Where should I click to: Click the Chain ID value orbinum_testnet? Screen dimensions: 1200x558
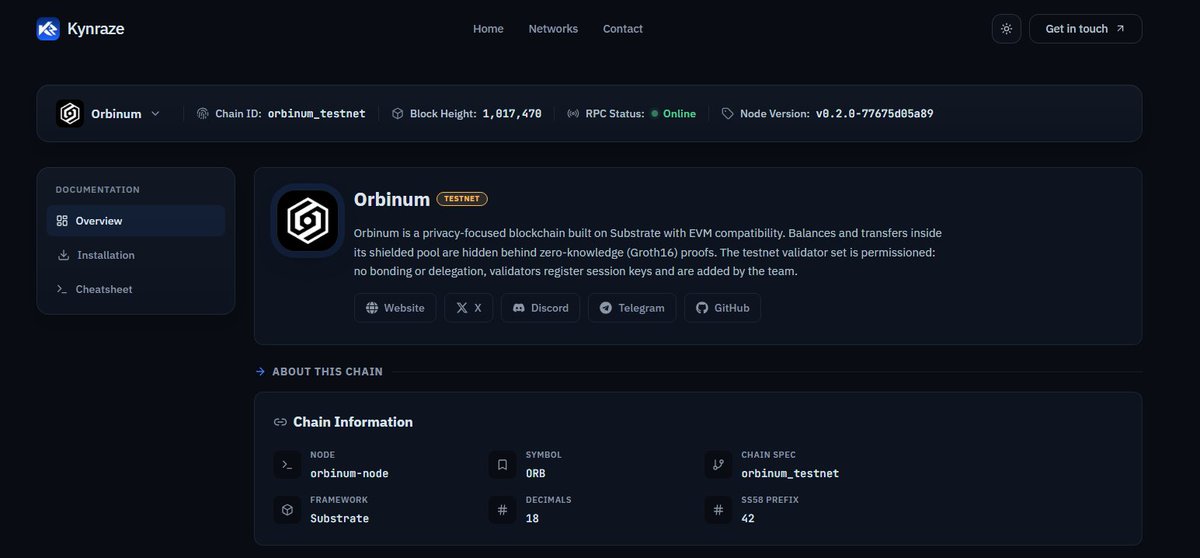tap(316, 114)
